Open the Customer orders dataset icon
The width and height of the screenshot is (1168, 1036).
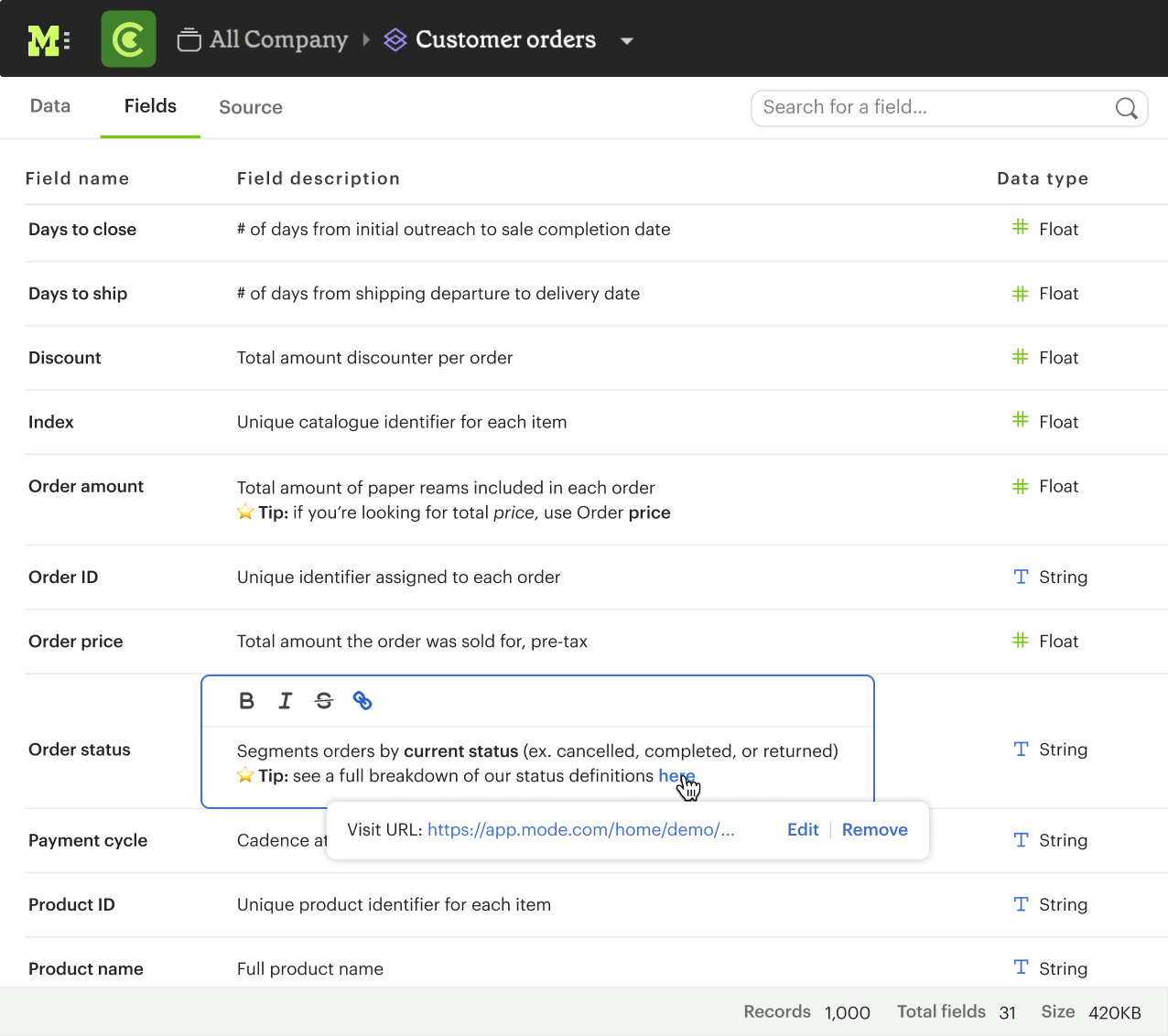coord(395,39)
